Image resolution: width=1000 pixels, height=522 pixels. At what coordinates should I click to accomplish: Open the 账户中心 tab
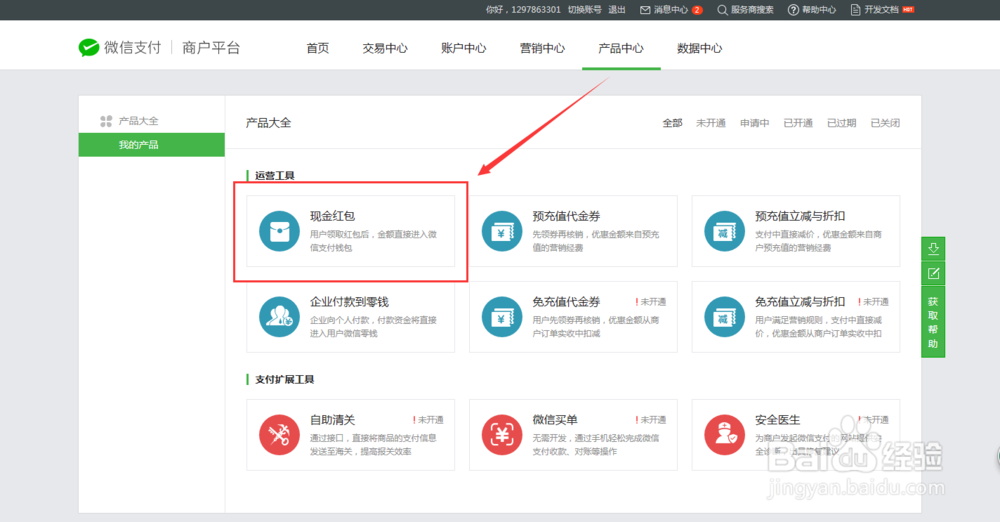[464, 48]
